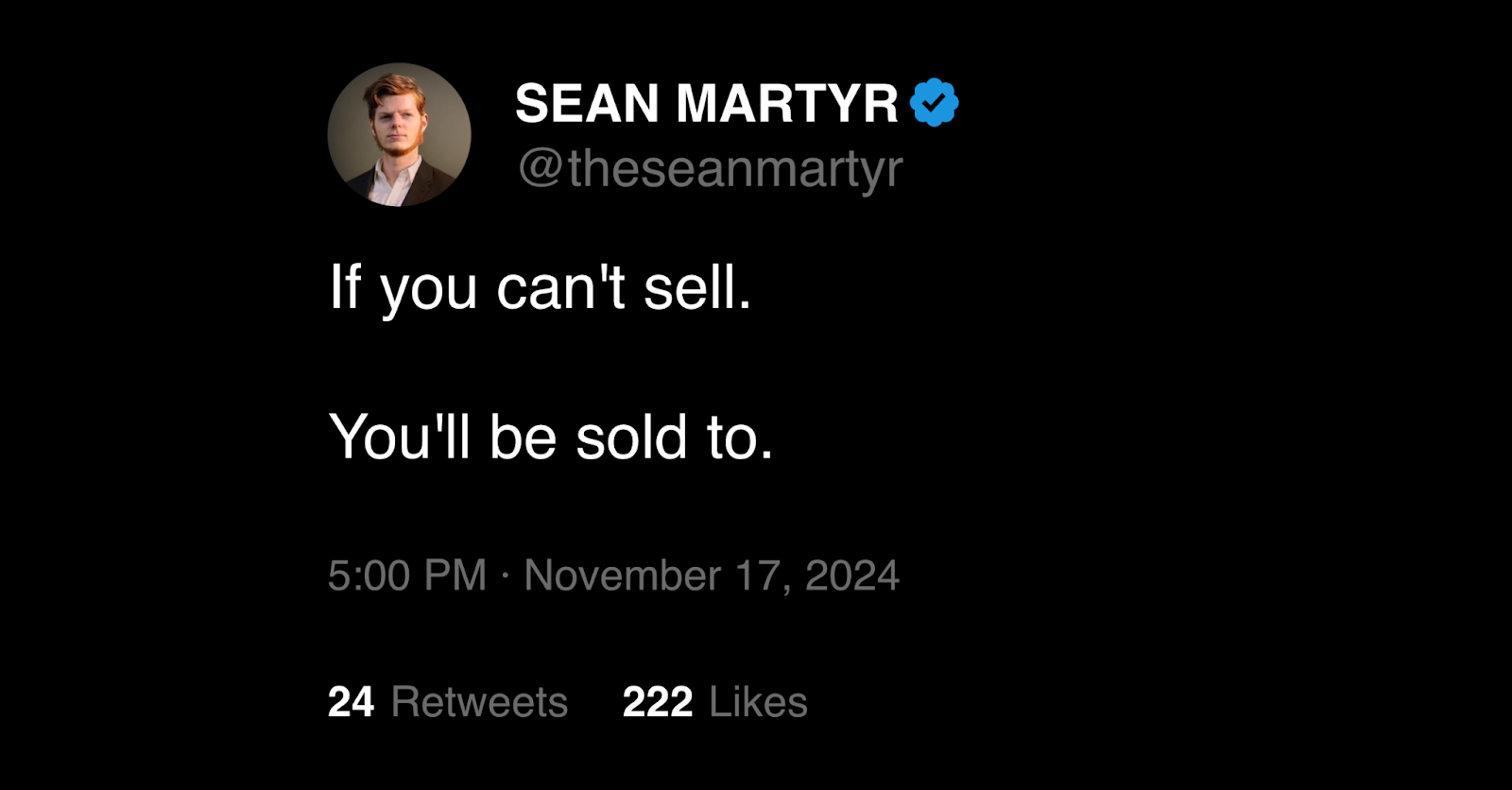Click the year 2024 in the timestamp
The image size is (1512, 790).
click(x=852, y=575)
